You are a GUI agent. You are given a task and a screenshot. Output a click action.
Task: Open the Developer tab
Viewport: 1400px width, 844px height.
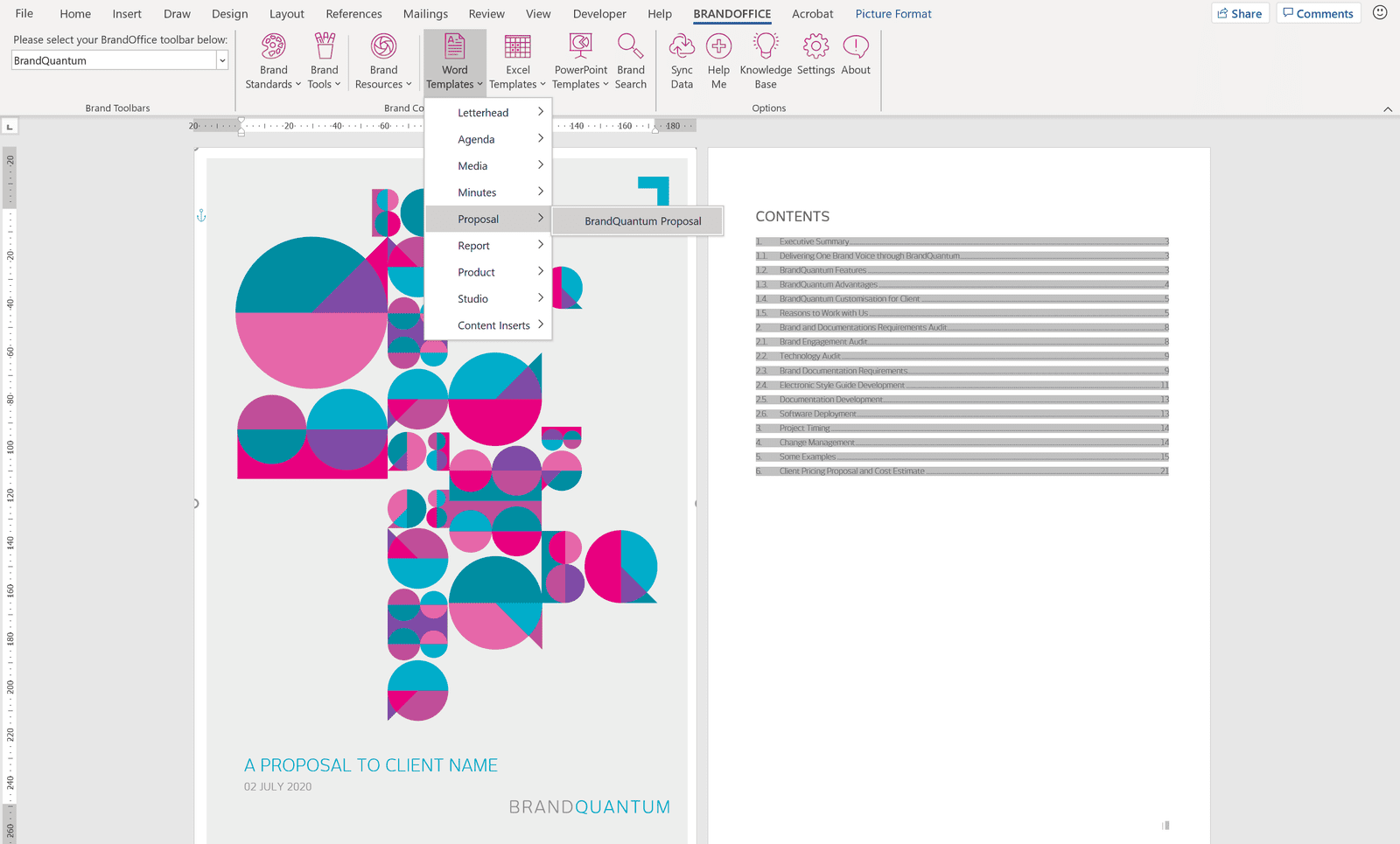point(599,14)
